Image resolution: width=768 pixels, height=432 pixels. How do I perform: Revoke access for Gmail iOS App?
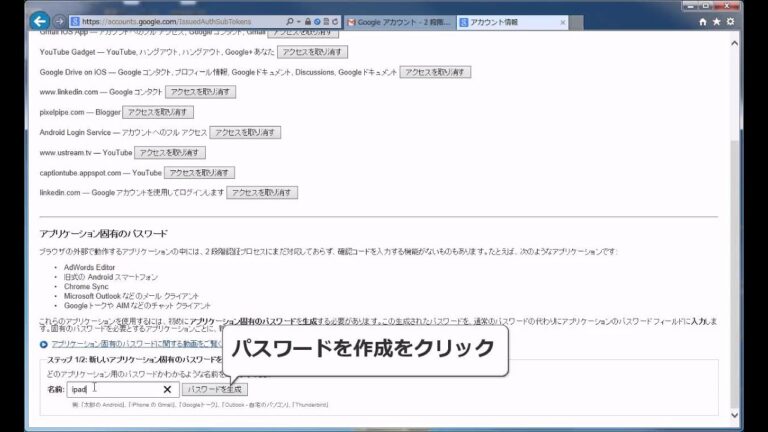[x=303, y=33]
